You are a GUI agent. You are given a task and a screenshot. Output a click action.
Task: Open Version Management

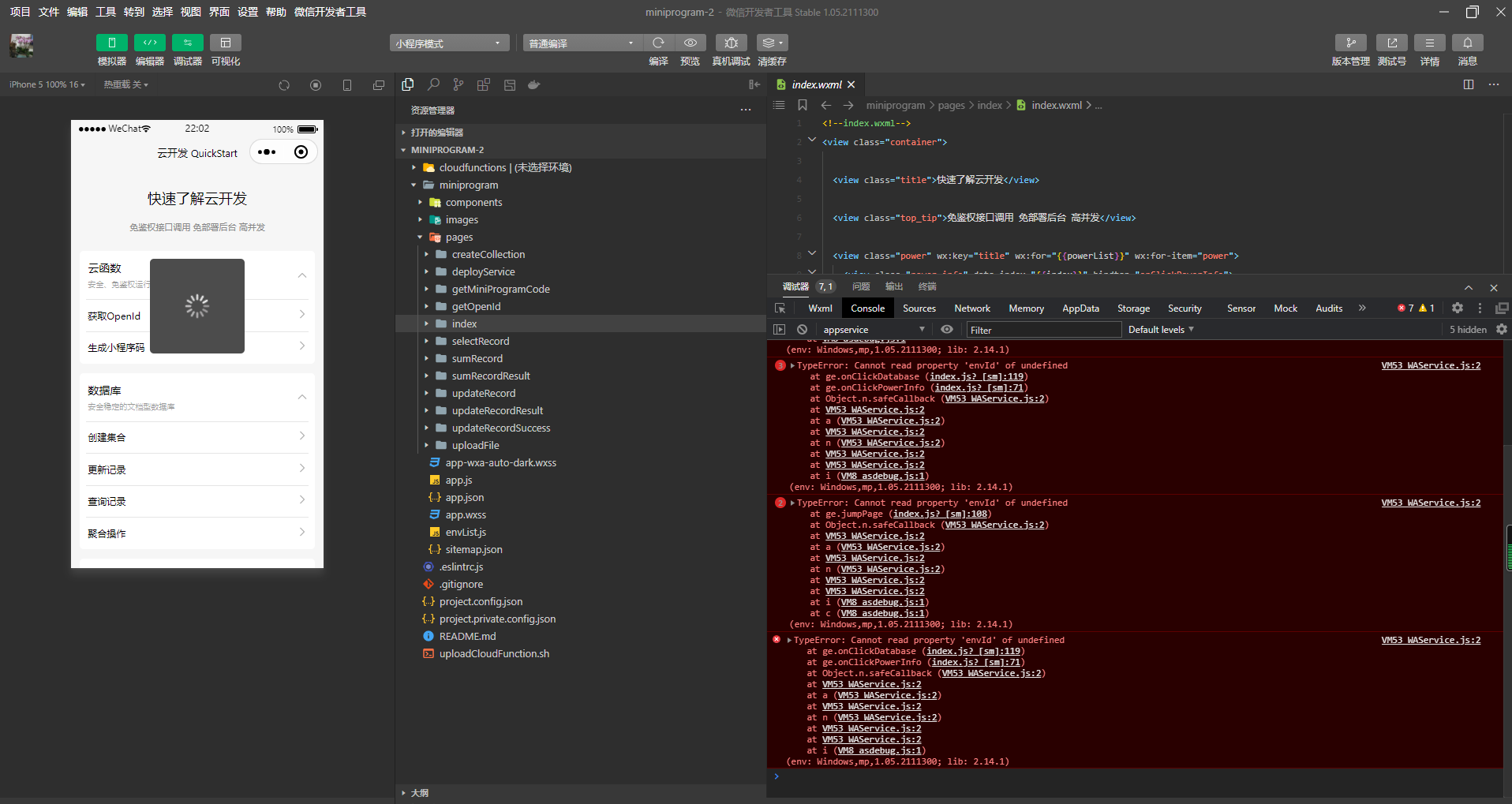1350,43
